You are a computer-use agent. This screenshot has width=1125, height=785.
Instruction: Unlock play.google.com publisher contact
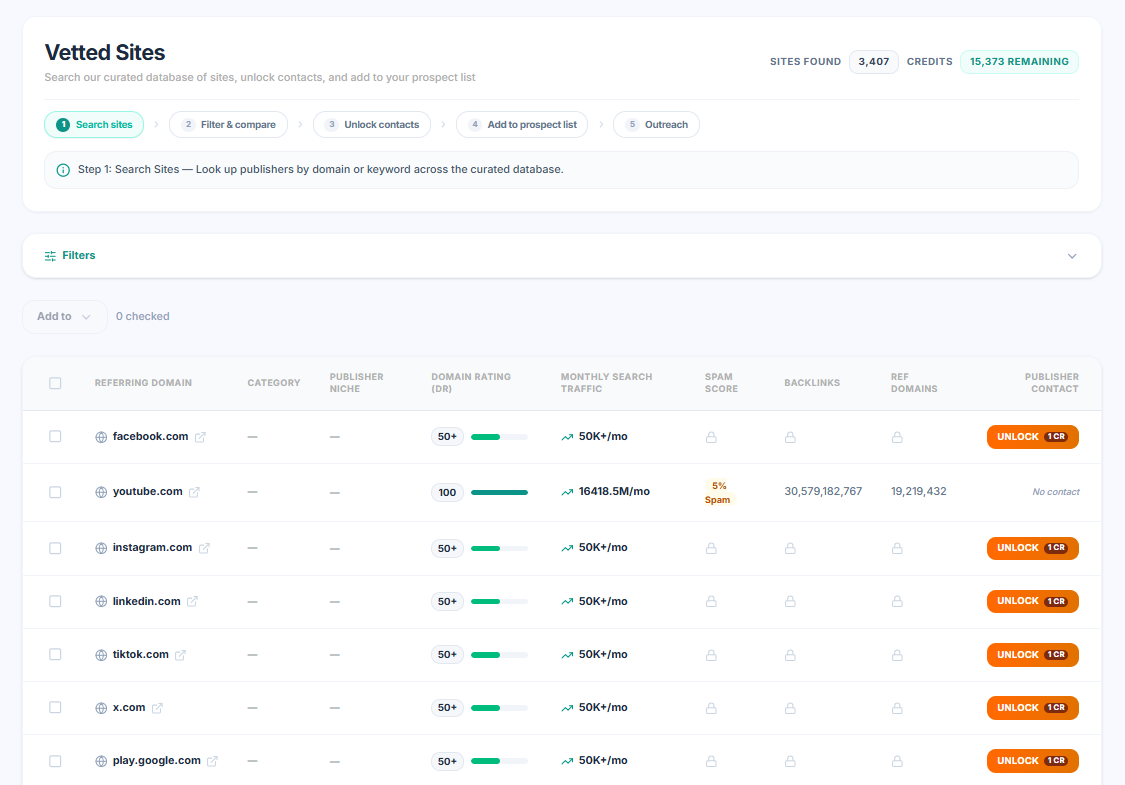[1032, 761]
